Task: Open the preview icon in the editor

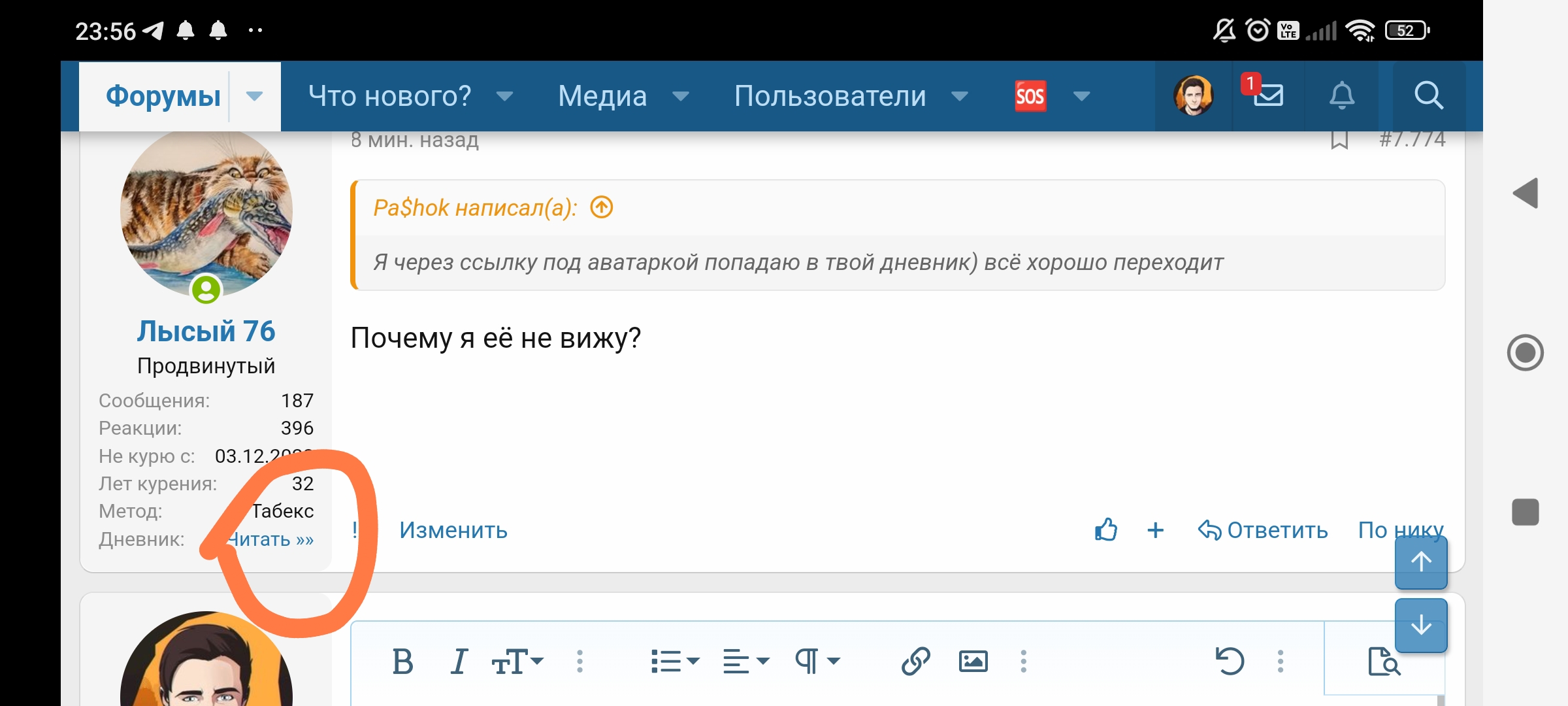Action: pyautogui.click(x=1386, y=664)
